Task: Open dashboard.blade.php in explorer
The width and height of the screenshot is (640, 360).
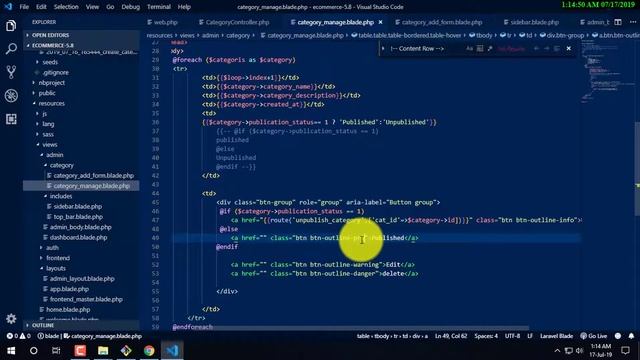Action: 78,238
